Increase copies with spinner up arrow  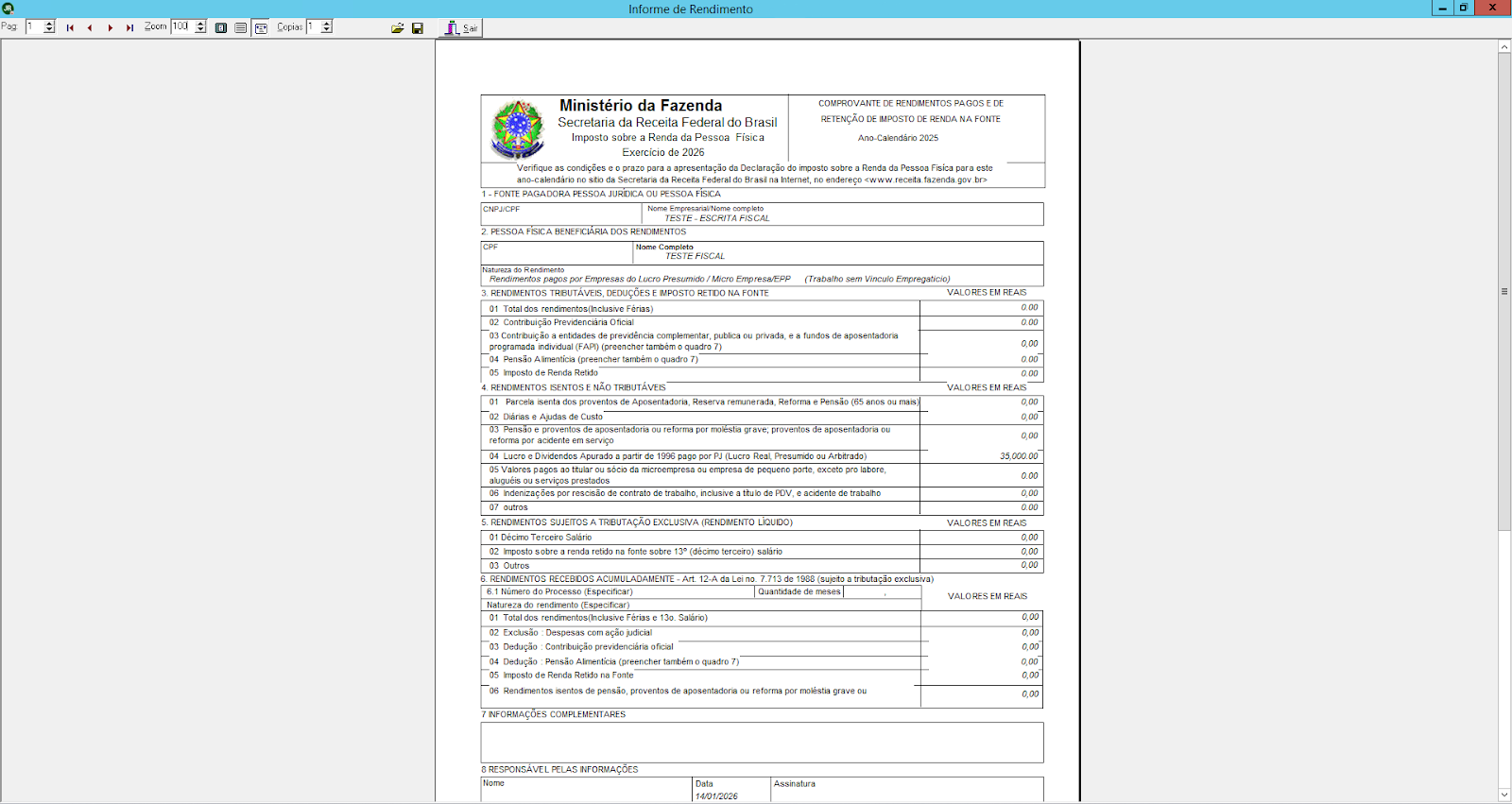[327, 24]
